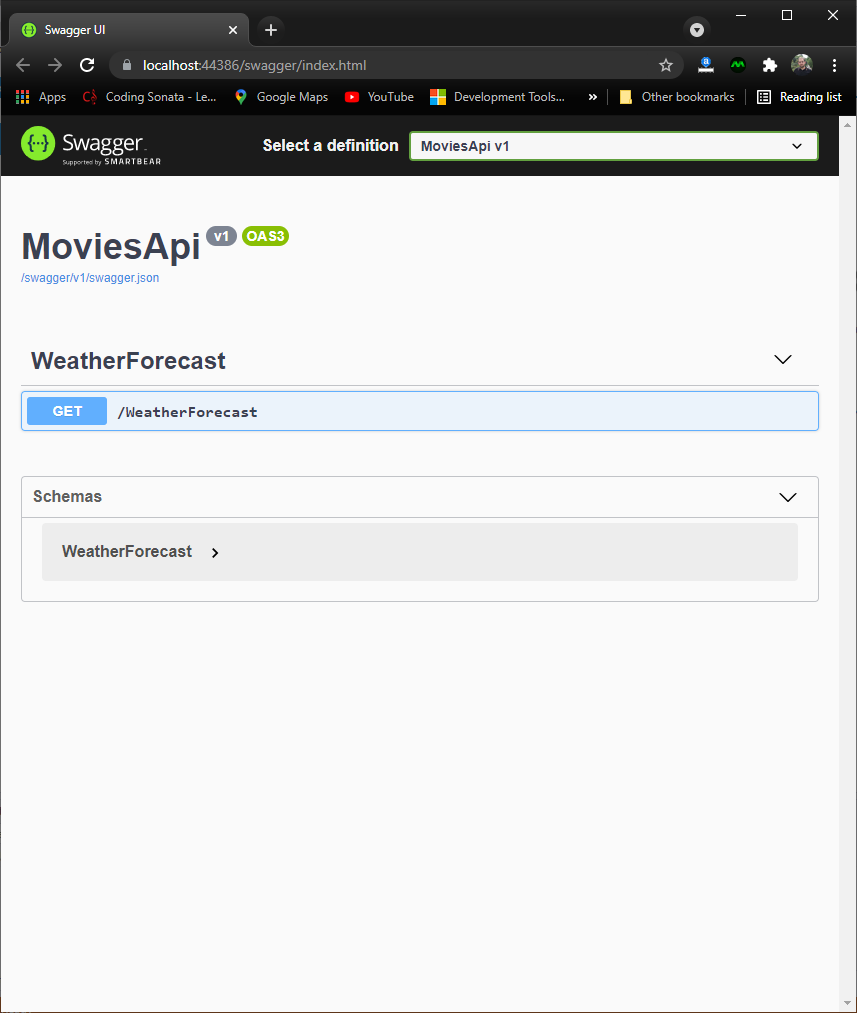Collapse the Schemas section chevron
The image size is (857, 1013).
click(x=787, y=497)
